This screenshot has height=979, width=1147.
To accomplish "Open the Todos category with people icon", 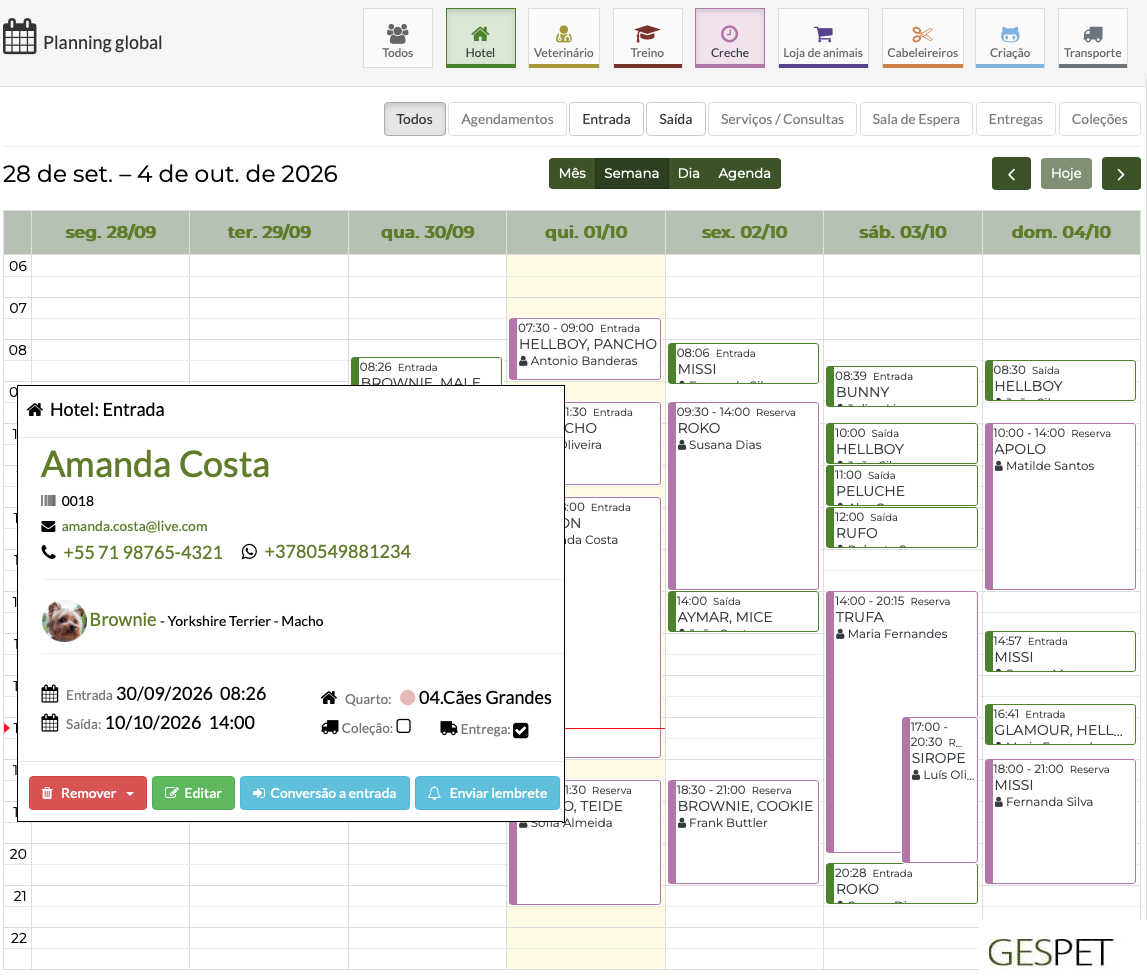I will pos(398,38).
